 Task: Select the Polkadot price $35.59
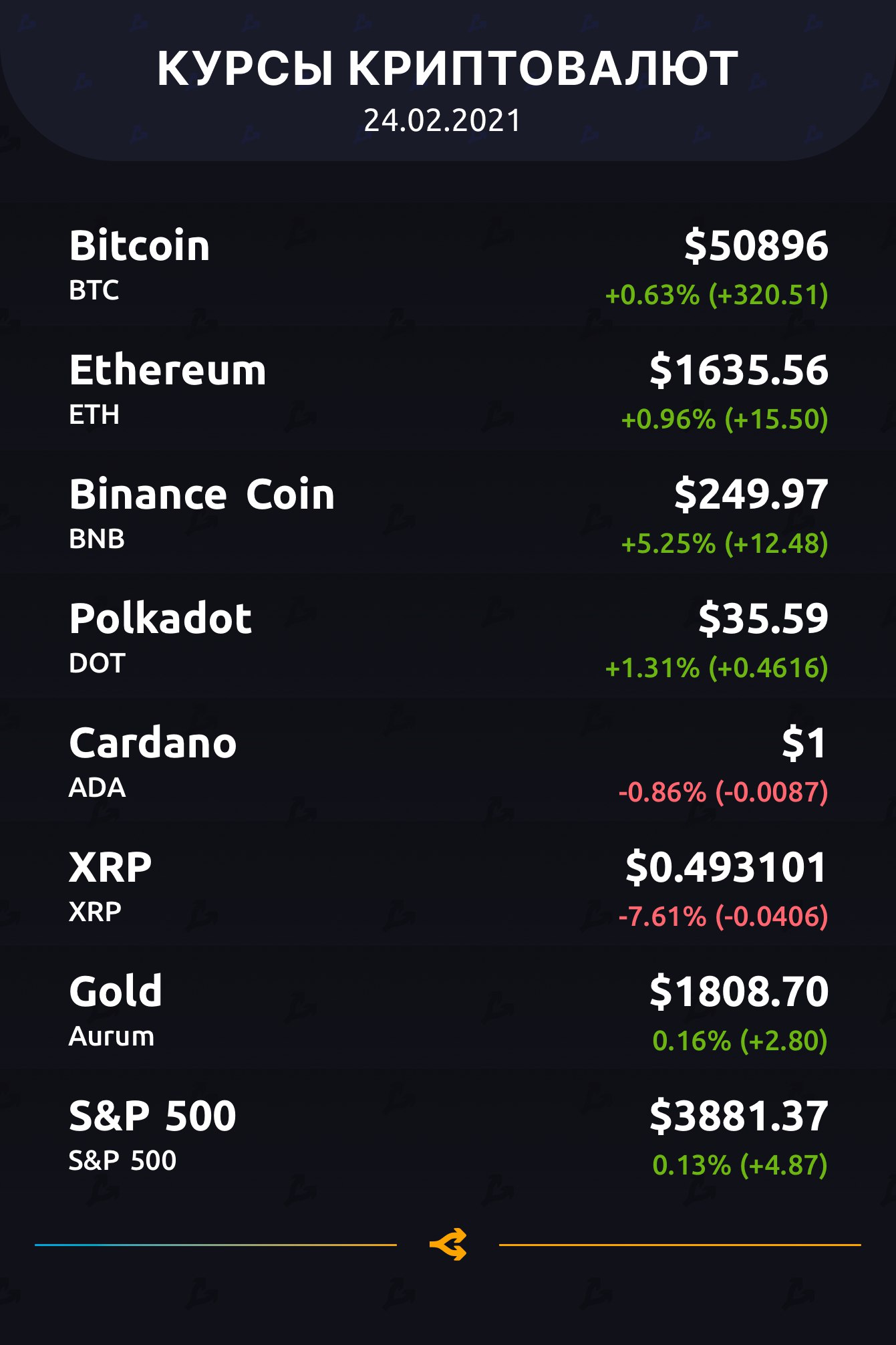point(762,618)
